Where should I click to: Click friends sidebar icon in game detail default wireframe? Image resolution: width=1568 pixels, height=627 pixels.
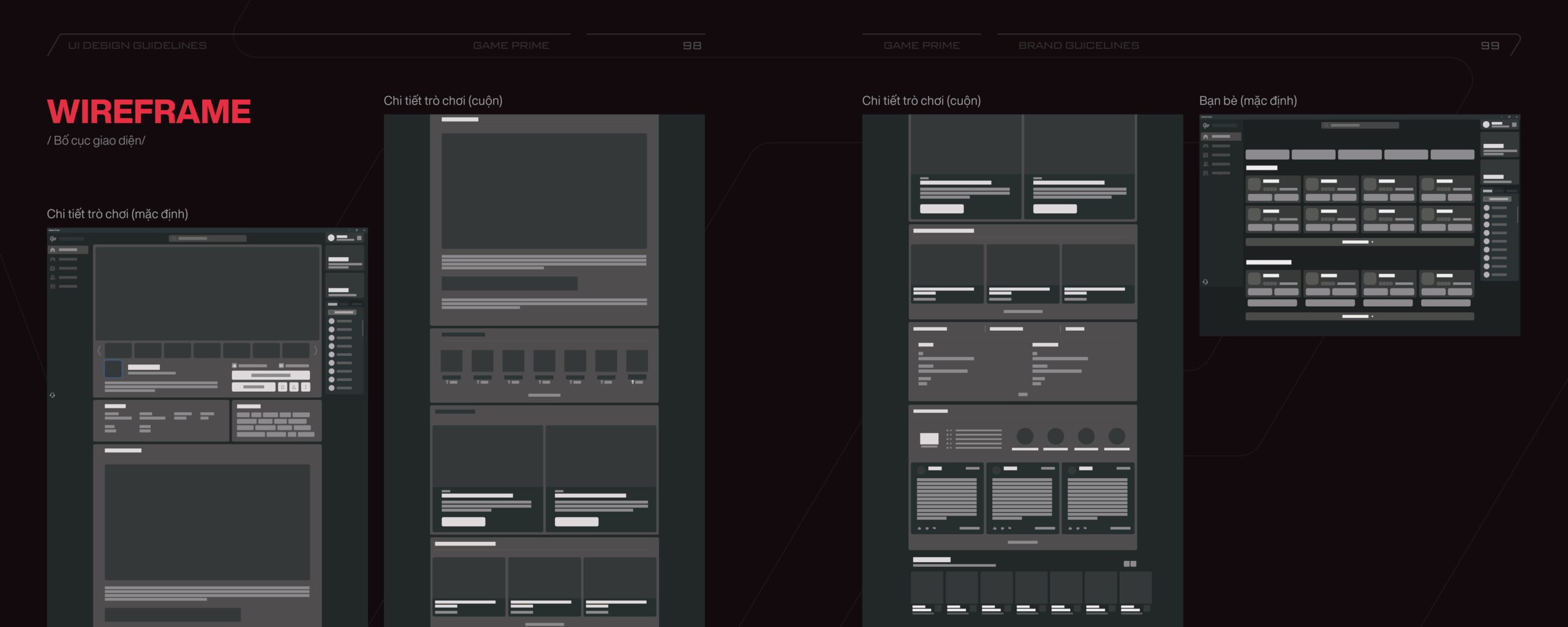(x=53, y=277)
